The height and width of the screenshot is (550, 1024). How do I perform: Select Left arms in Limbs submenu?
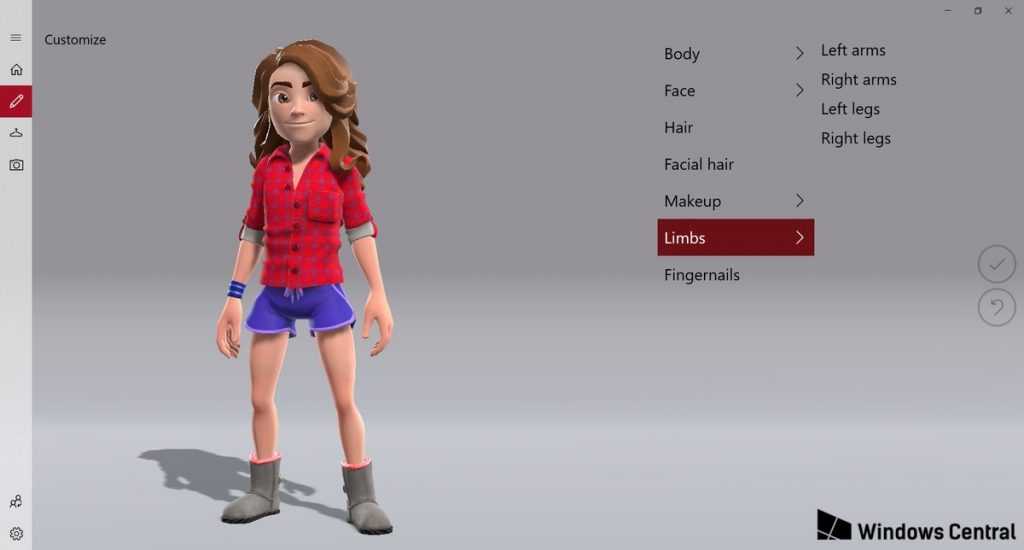(x=853, y=50)
